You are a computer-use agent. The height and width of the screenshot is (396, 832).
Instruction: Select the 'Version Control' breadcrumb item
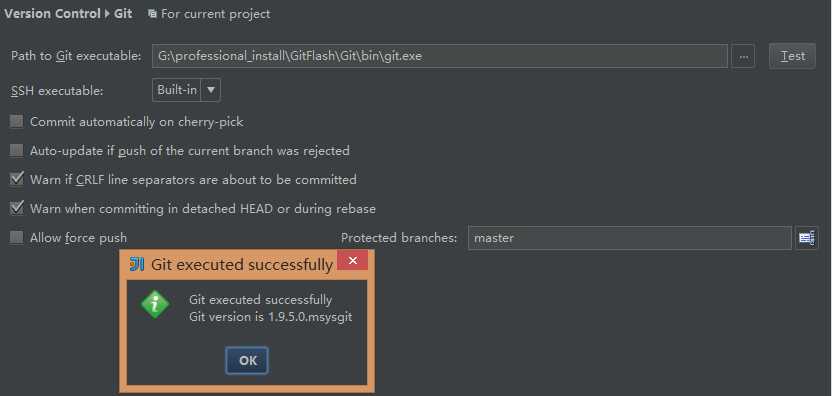point(52,14)
